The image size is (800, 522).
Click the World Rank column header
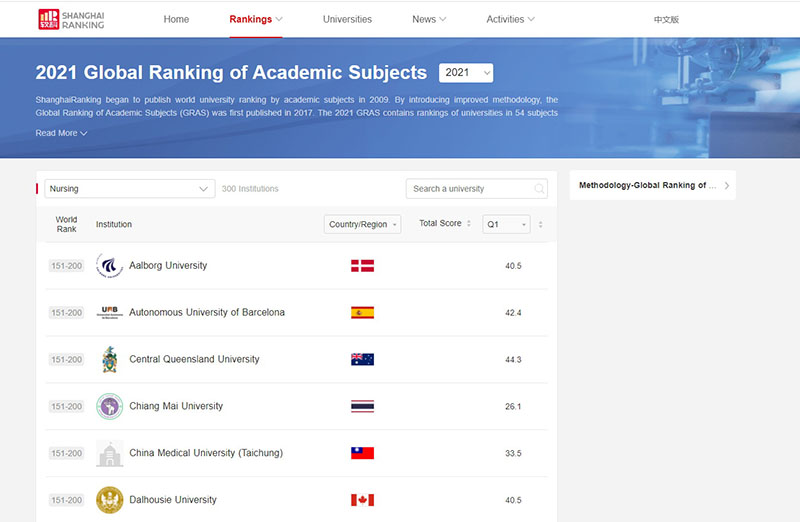point(66,224)
